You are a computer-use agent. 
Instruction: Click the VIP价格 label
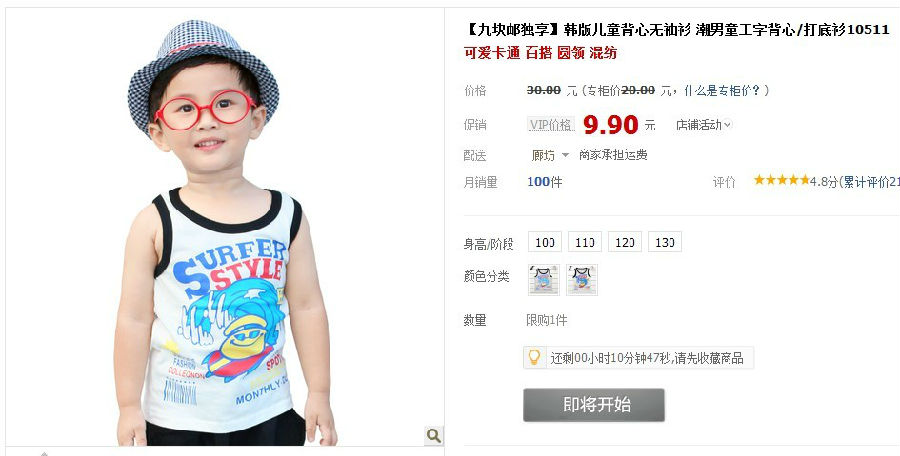[x=551, y=125]
